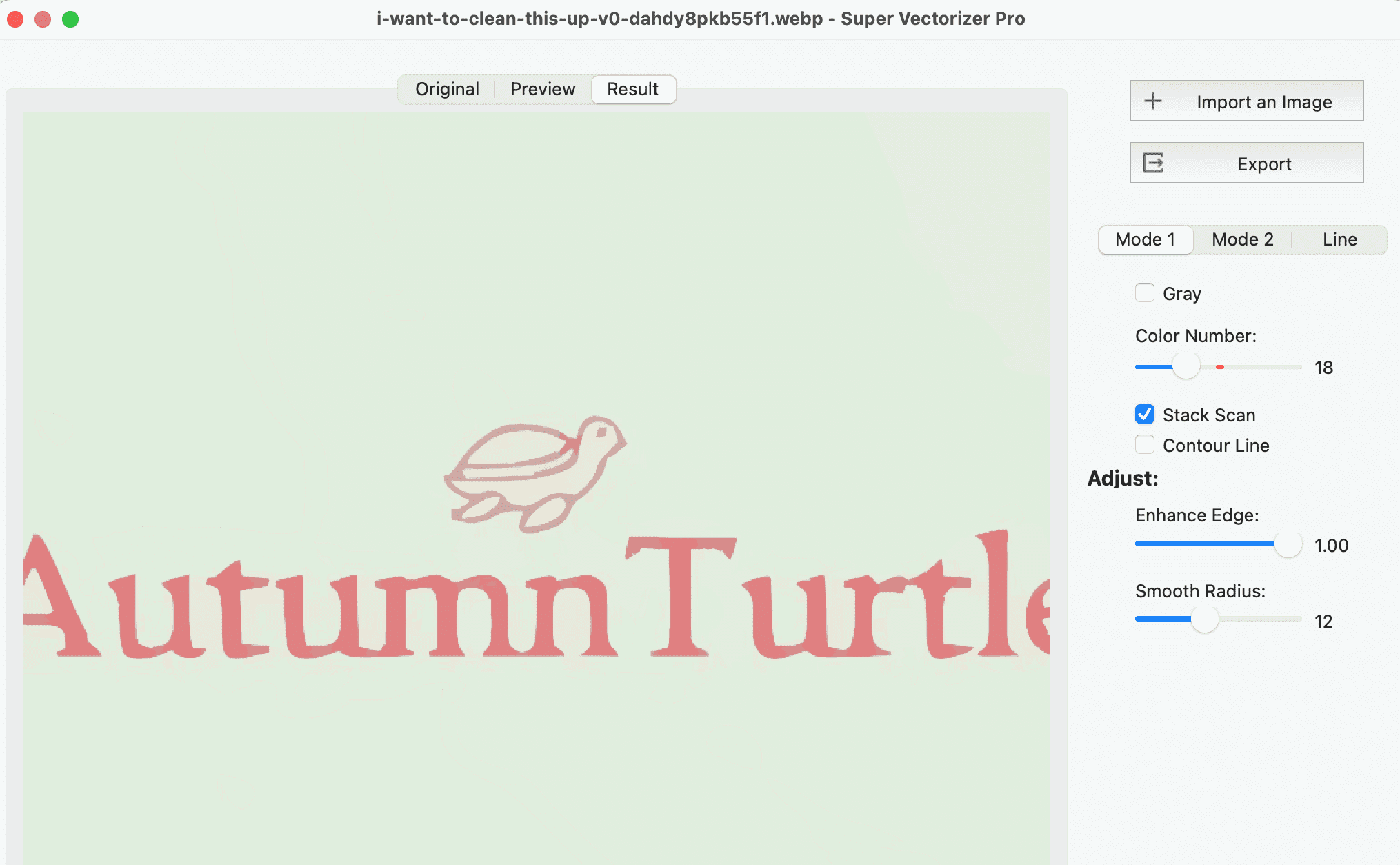Switch to Line mode
Image resolution: width=1400 pixels, height=865 pixels.
pos(1339,239)
